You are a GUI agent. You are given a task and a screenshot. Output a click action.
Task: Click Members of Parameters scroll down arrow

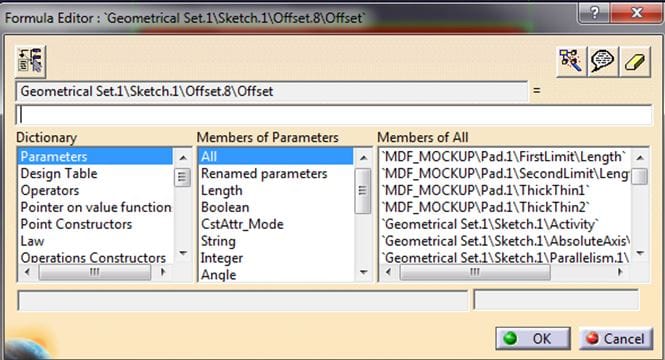(363, 272)
